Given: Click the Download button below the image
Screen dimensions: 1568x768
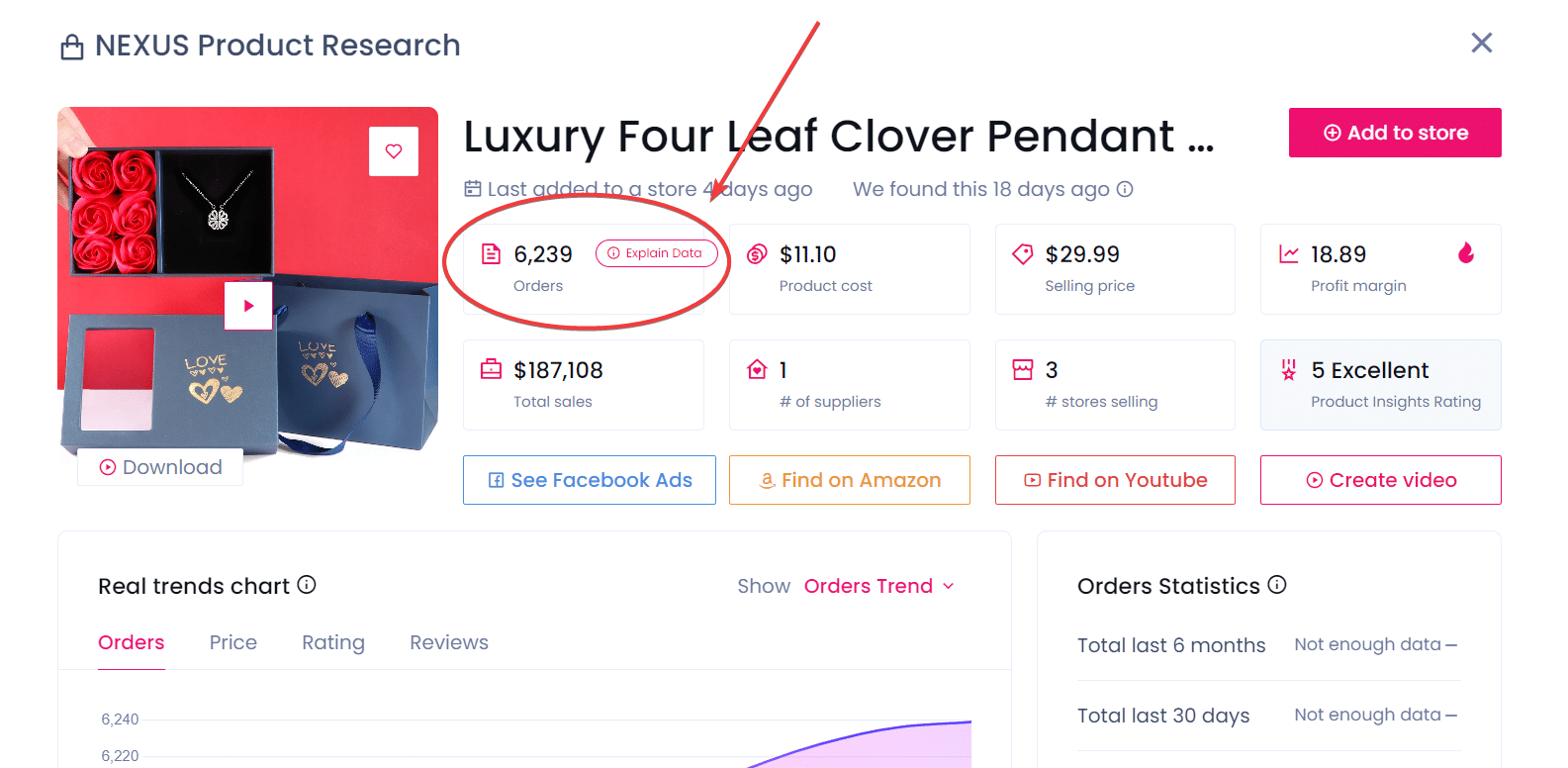Looking at the screenshot, I should (x=160, y=467).
